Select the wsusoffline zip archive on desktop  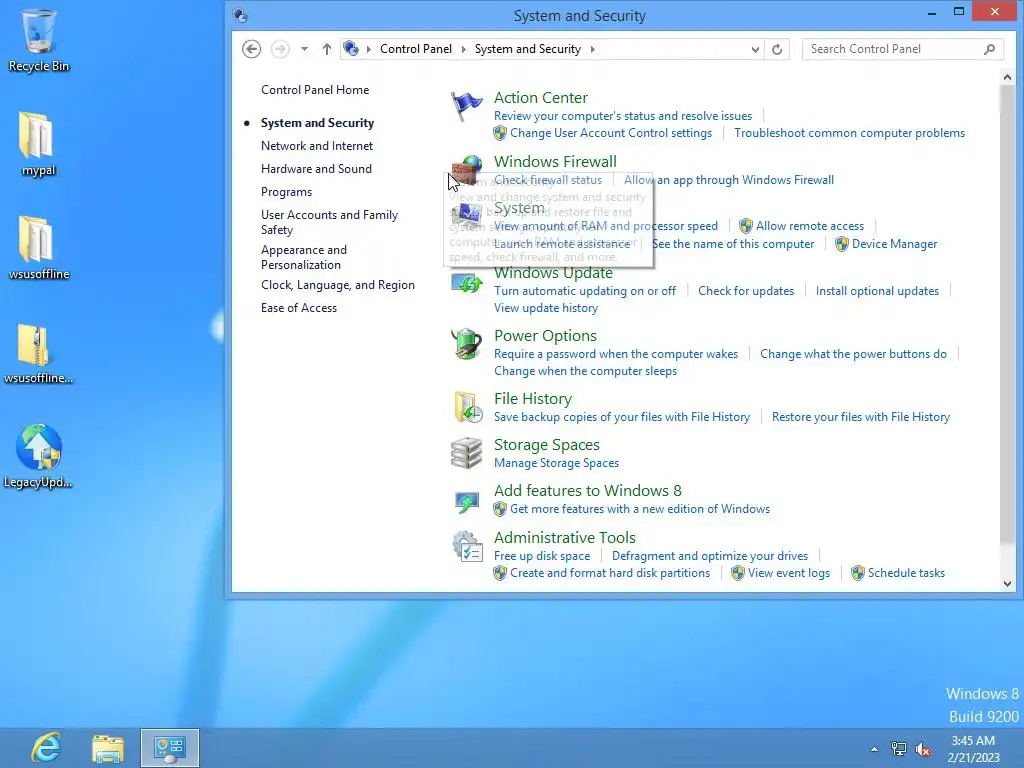39,353
